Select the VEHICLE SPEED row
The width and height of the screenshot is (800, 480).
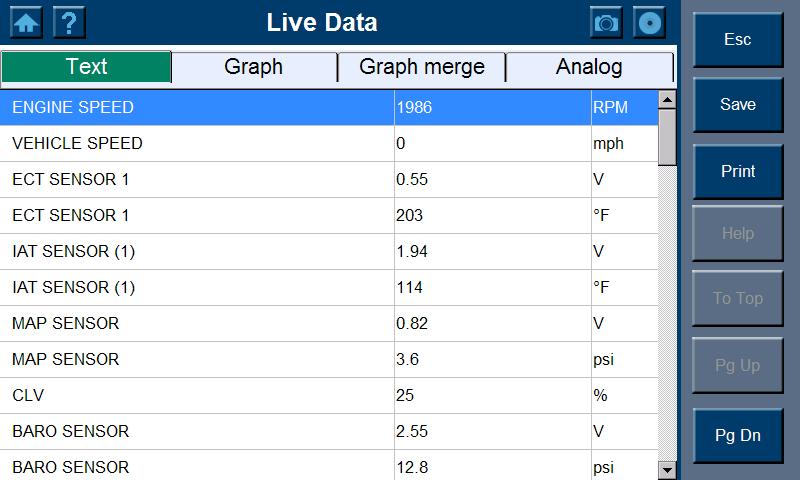329,144
